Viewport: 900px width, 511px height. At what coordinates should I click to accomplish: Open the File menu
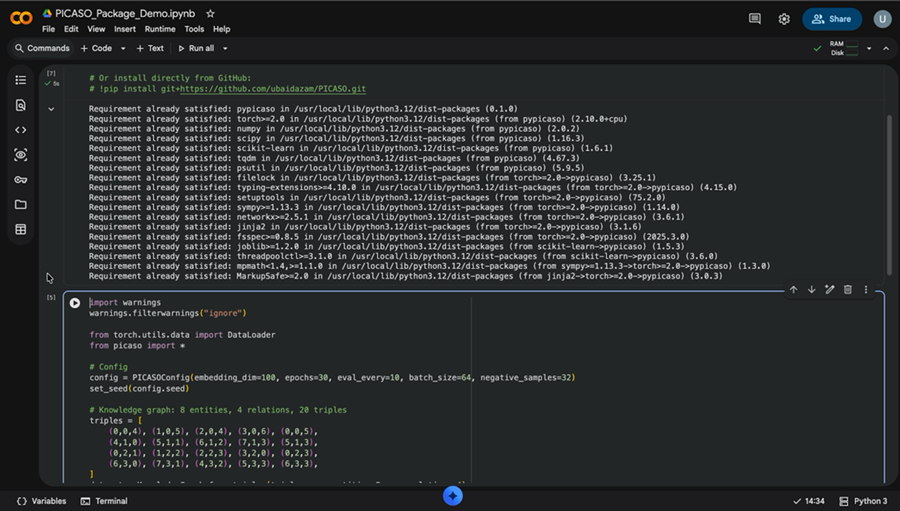coord(48,29)
